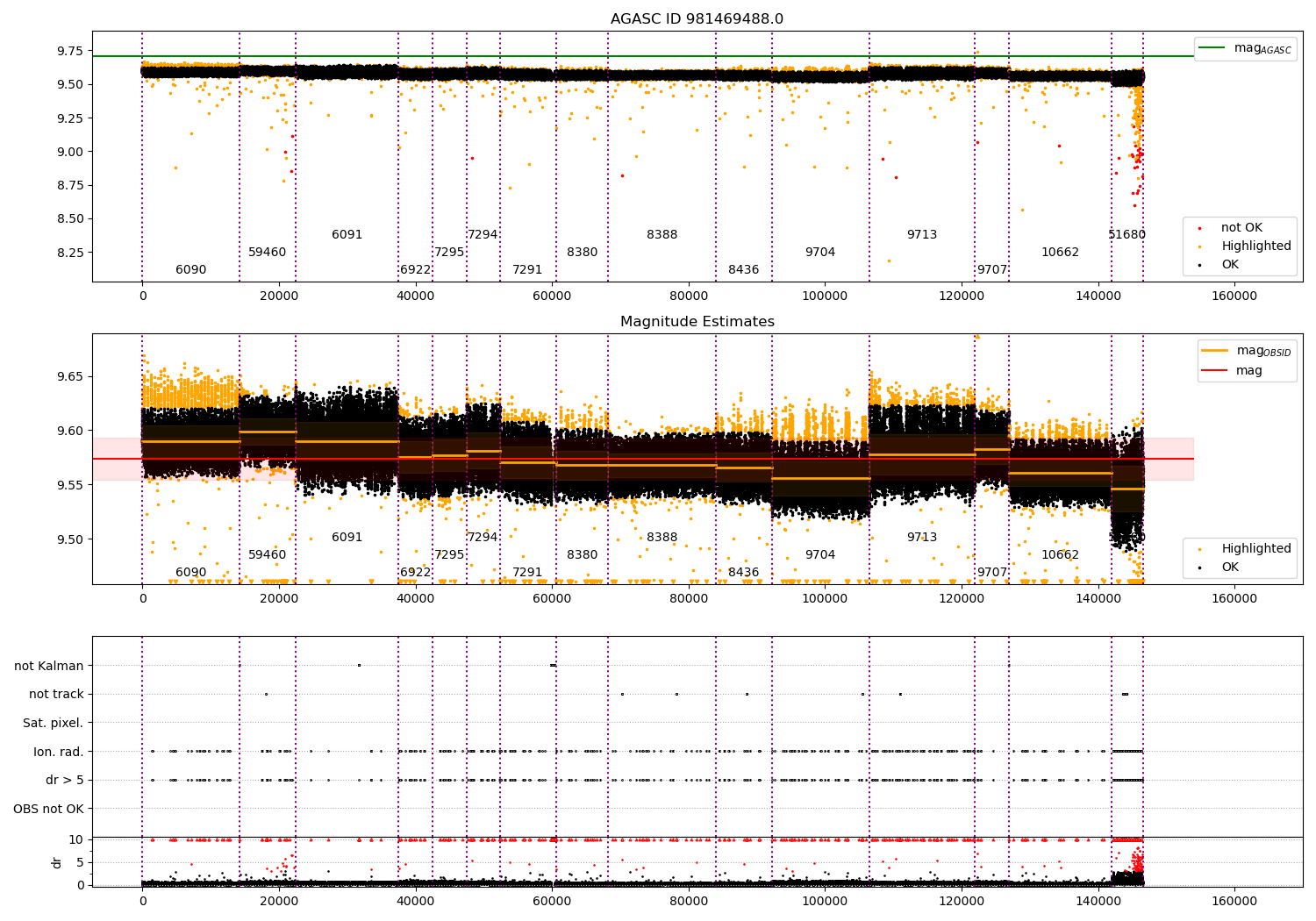
Task: Click the 8.25 y-tick label
Action: point(68,253)
